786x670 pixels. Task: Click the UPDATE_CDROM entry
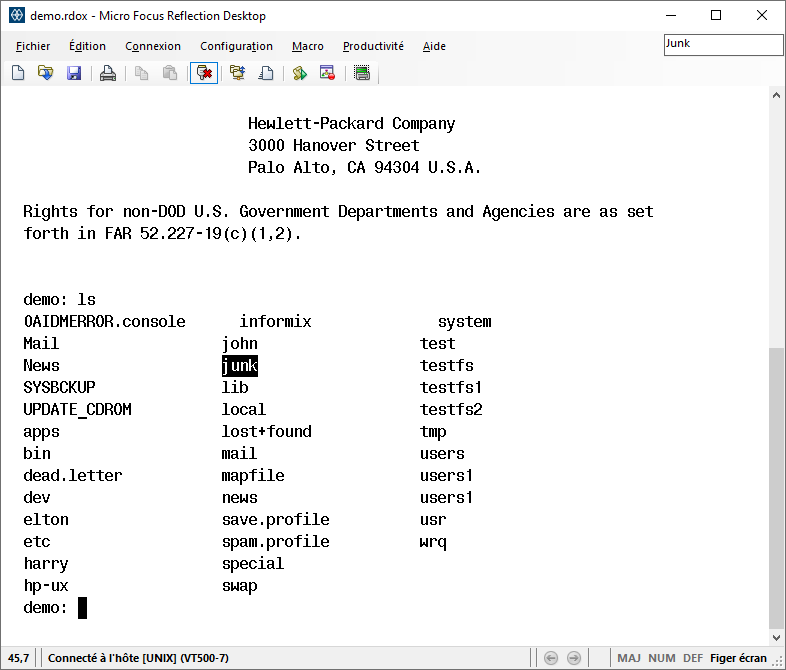click(x=78, y=410)
